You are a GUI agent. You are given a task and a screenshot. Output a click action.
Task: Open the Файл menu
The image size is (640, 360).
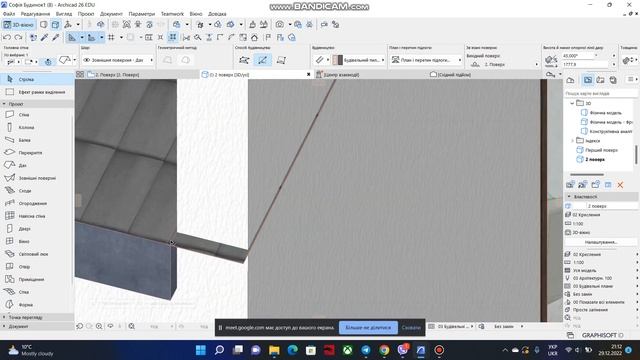click(9, 14)
